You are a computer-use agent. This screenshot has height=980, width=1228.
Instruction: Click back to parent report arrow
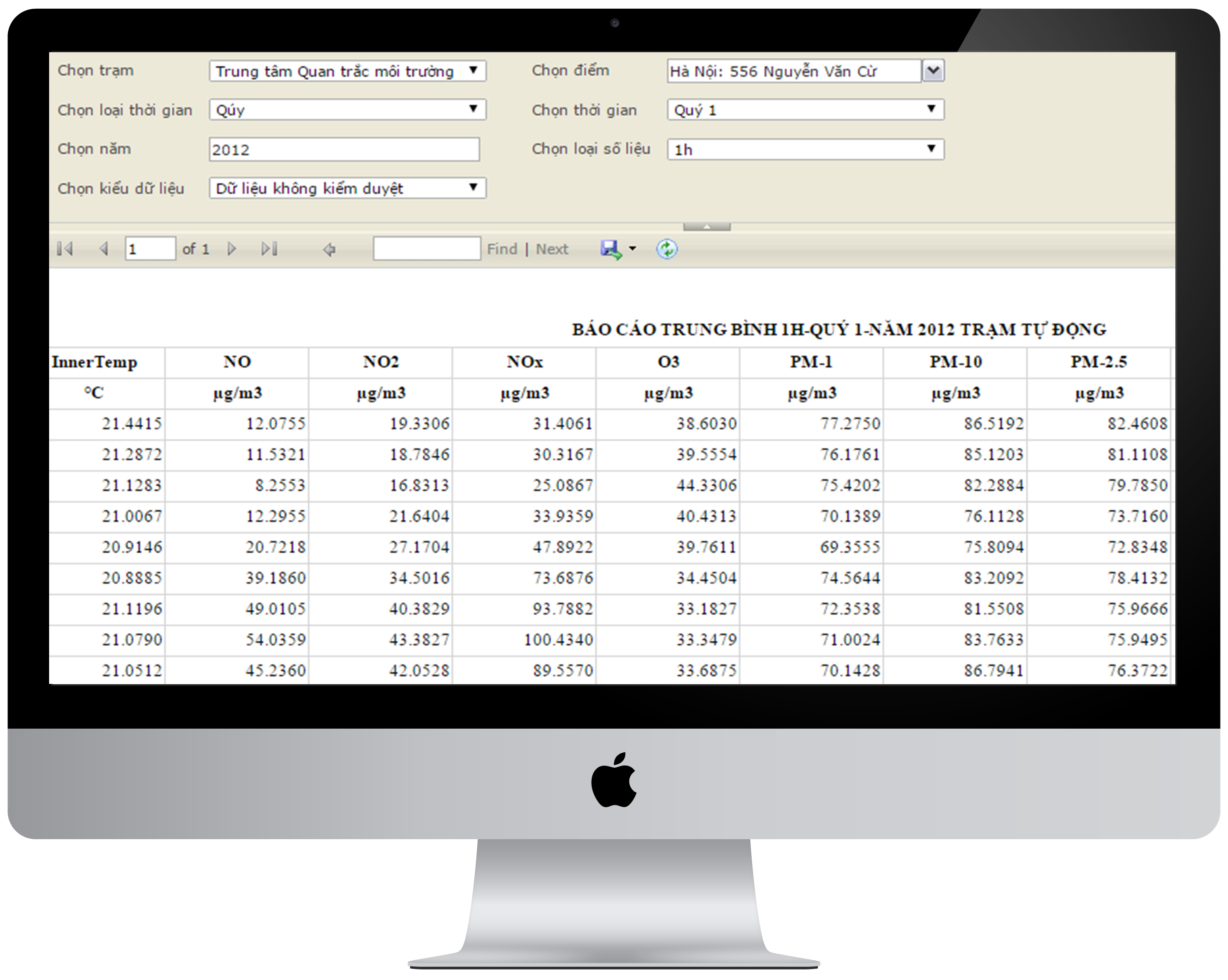(x=329, y=250)
